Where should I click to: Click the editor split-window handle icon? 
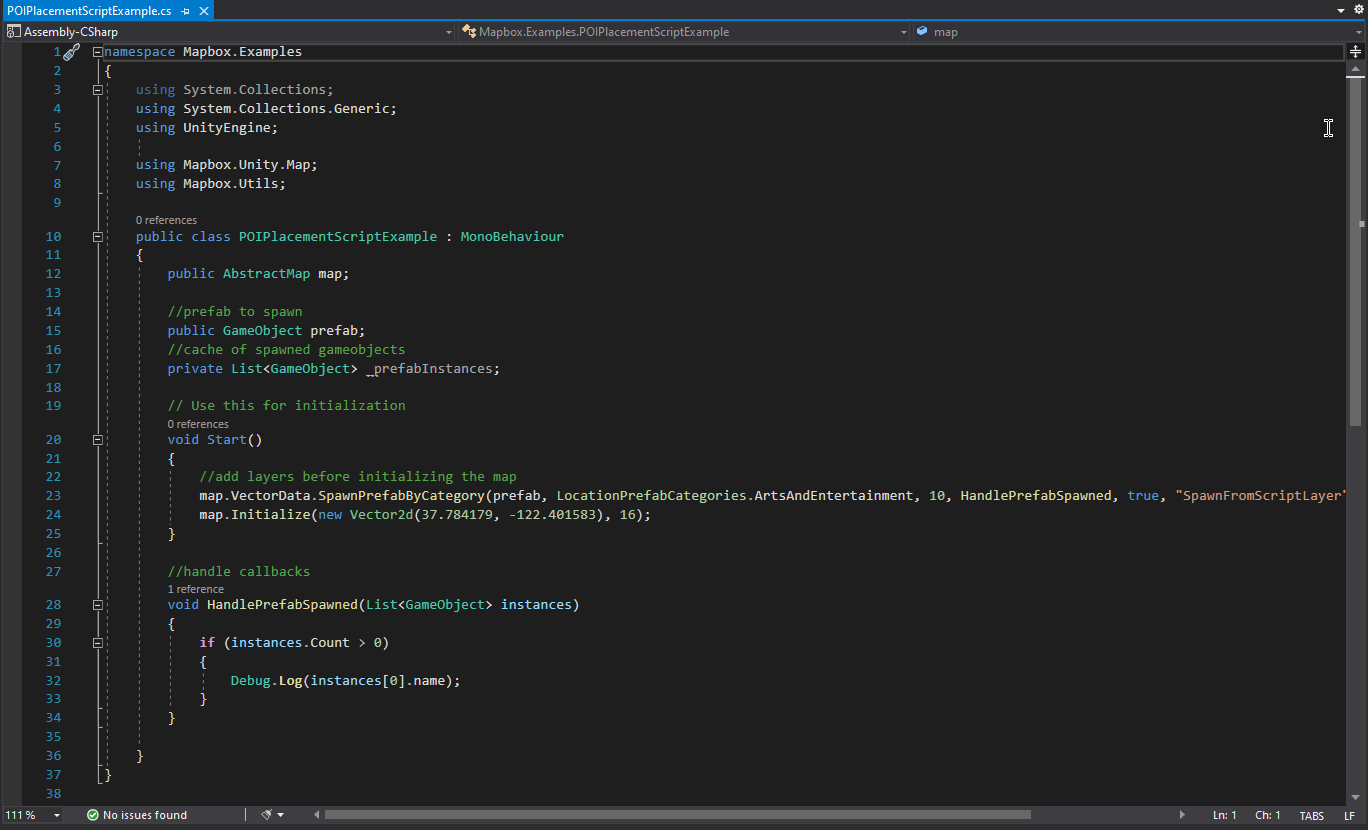(x=1355, y=52)
